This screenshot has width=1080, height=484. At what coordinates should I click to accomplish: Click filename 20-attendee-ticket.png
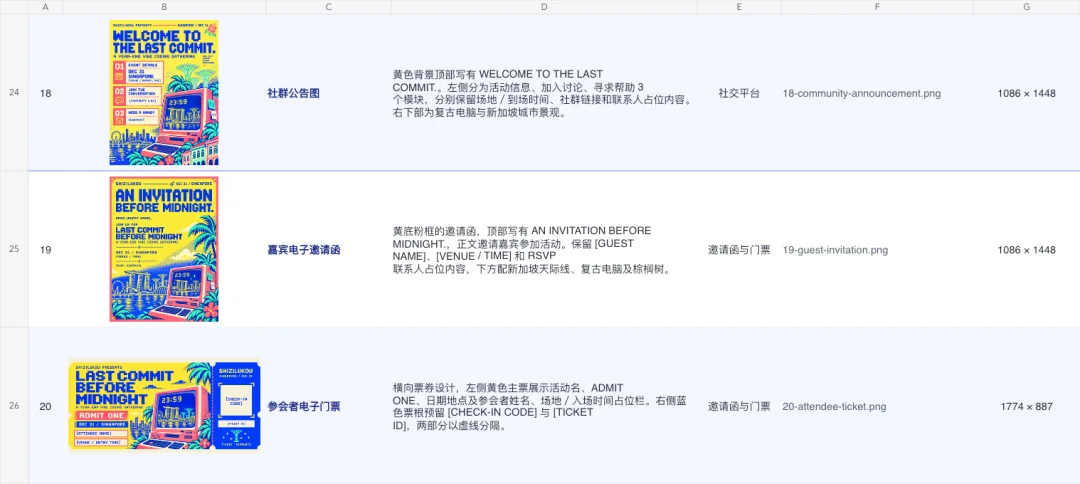(x=834, y=406)
